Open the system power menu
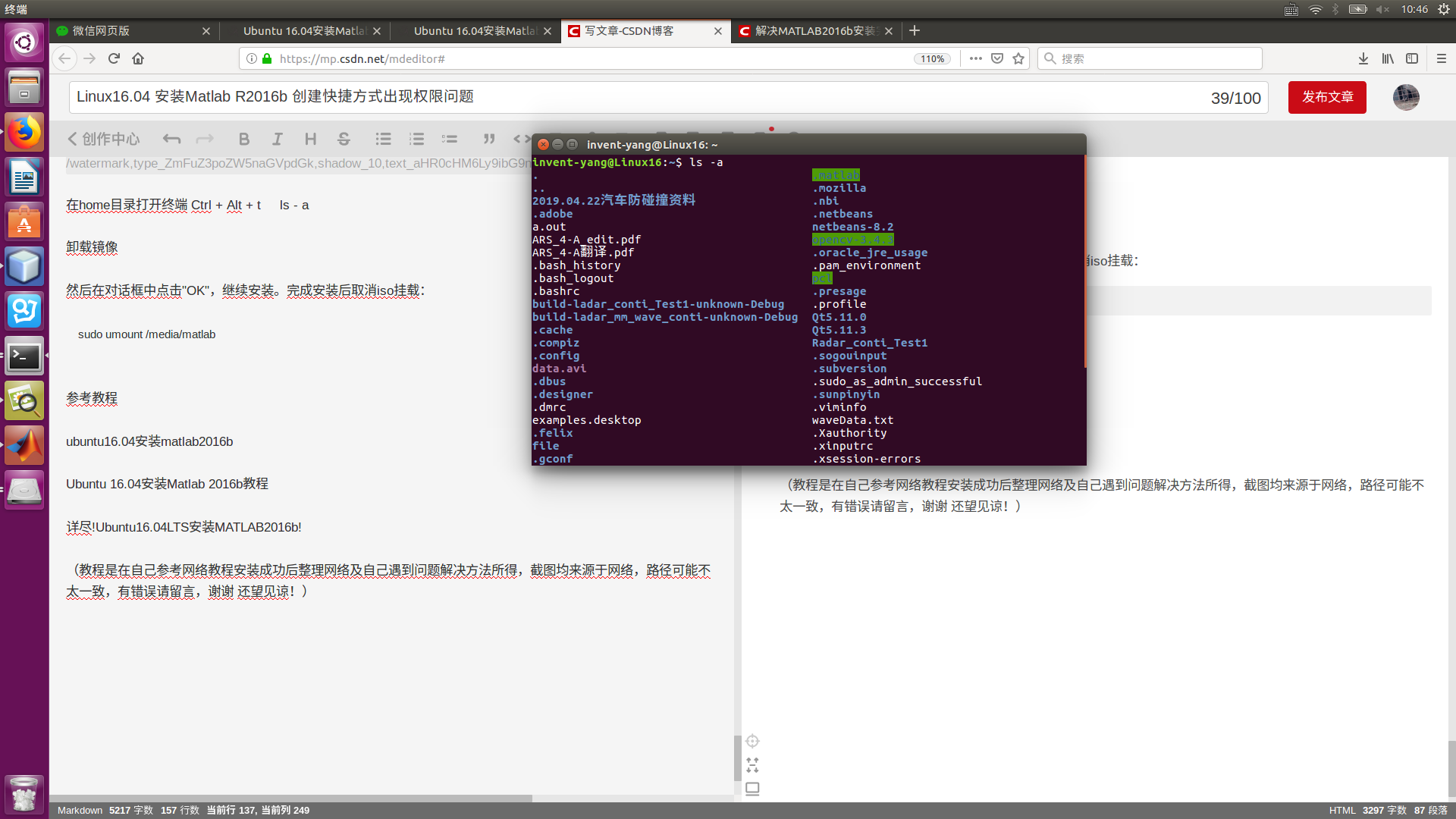Screen dimensions: 1456x819 [1443, 9]
